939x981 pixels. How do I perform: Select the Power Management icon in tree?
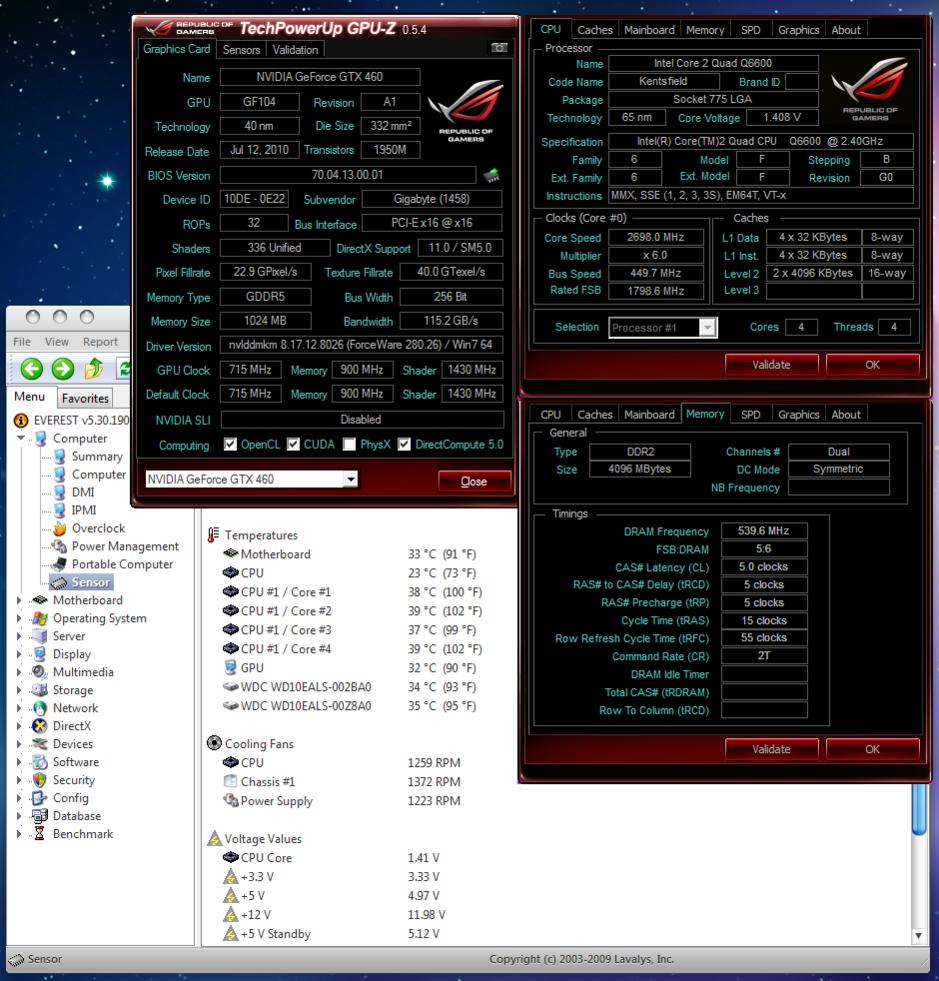tap(60, 546)
